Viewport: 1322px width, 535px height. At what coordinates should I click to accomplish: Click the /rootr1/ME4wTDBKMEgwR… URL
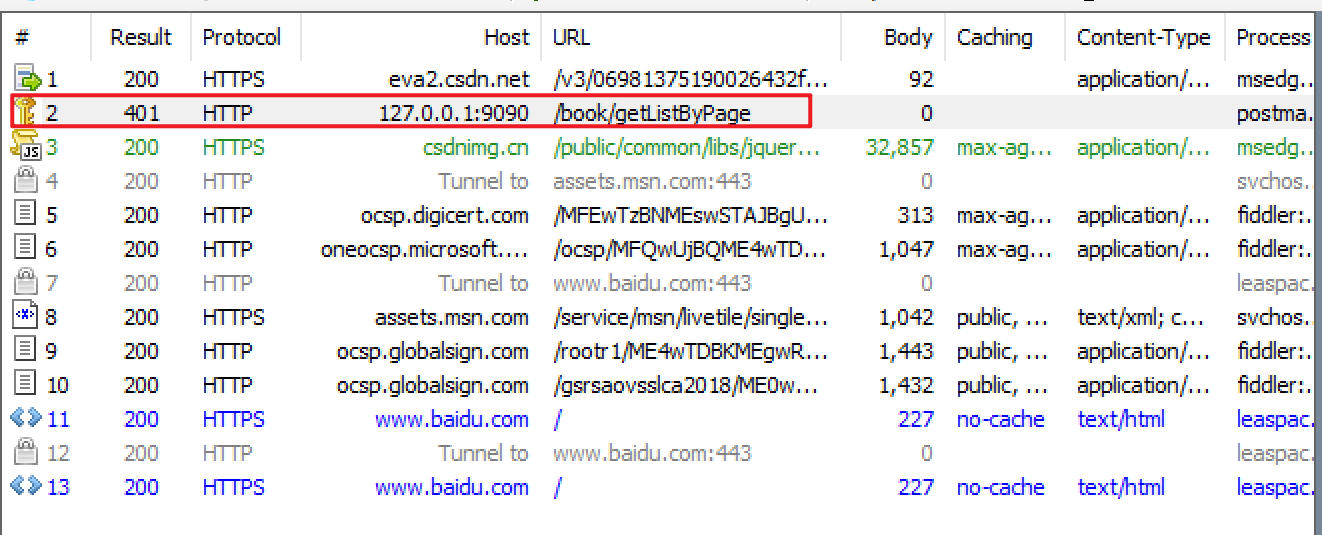[x=690, y=351]
